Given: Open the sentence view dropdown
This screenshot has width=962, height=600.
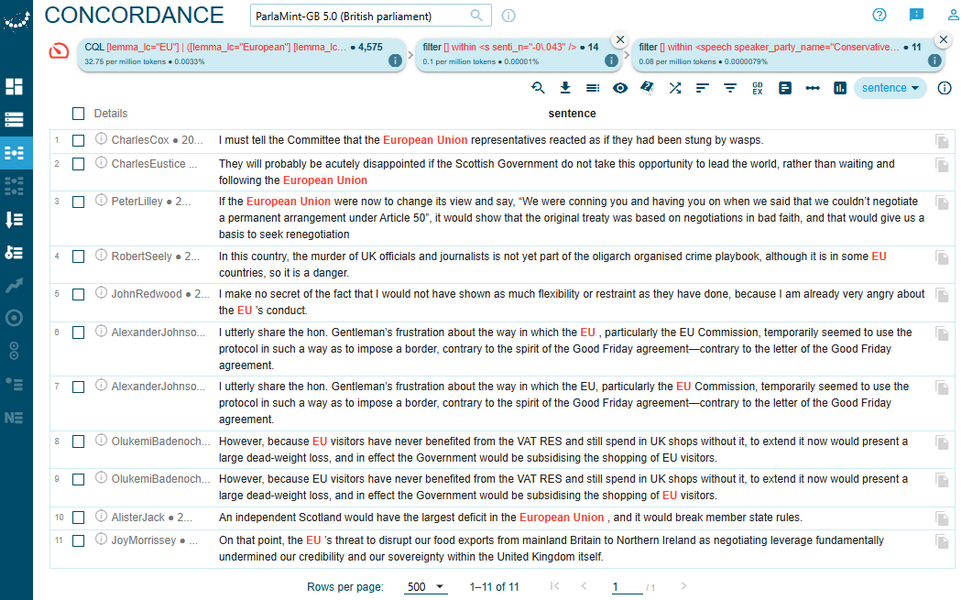Looking at the screenshot, I should pos(888,88).
